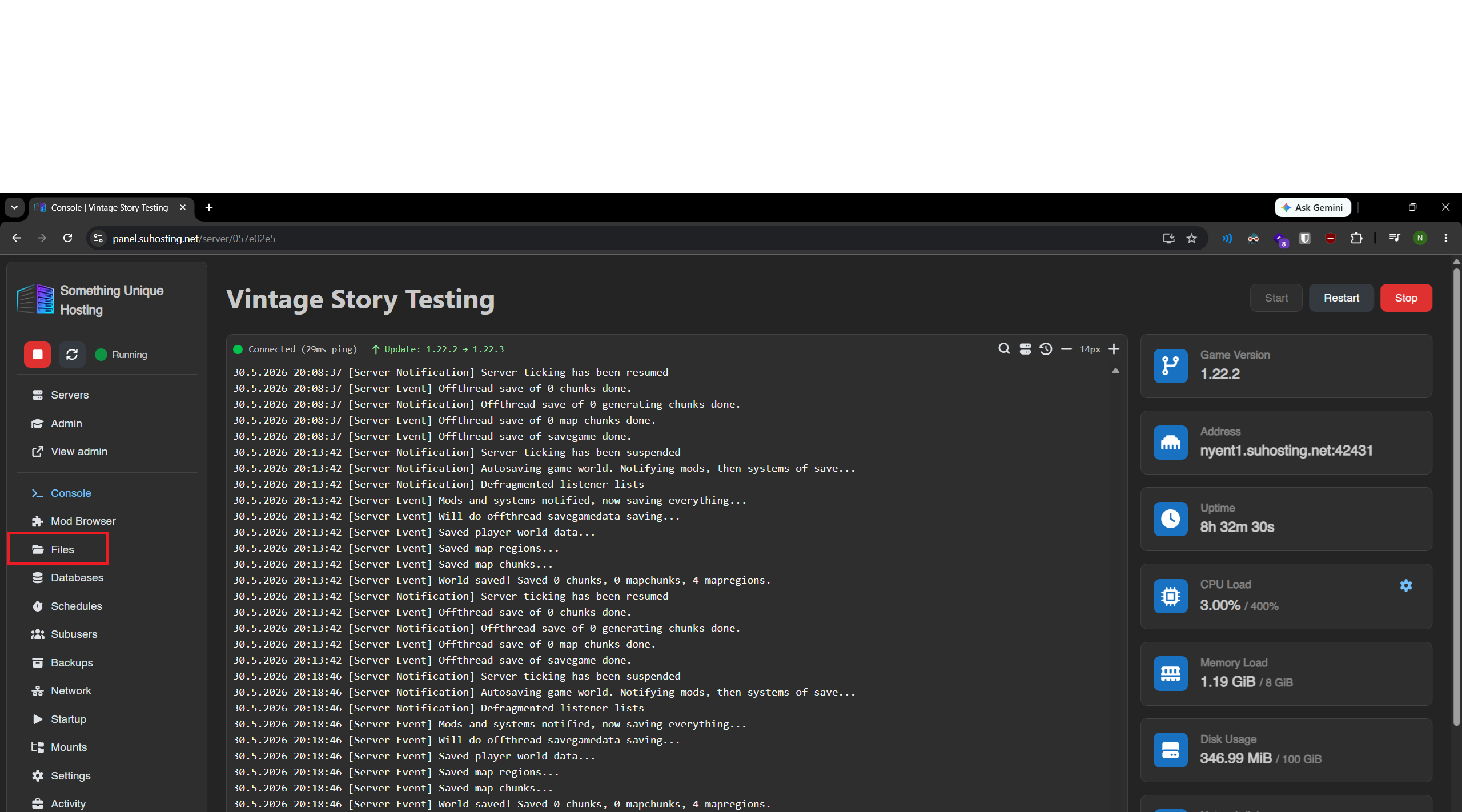Click the sidebar restart arrows icon

tap(72, 355)
